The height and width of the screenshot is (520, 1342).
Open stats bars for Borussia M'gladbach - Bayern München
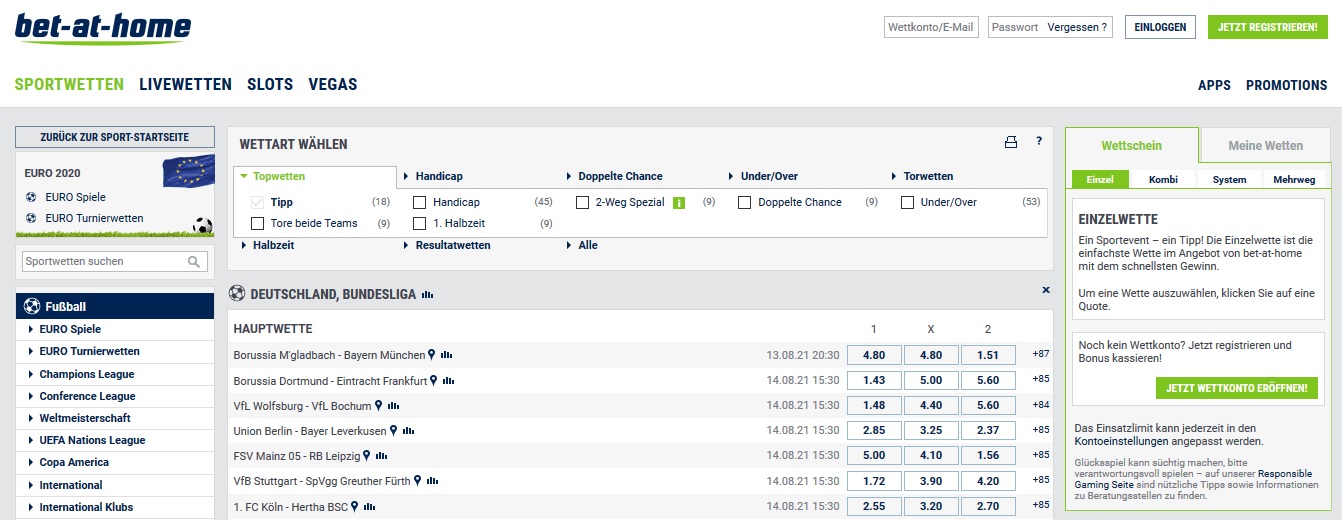[x=446, y=355]
